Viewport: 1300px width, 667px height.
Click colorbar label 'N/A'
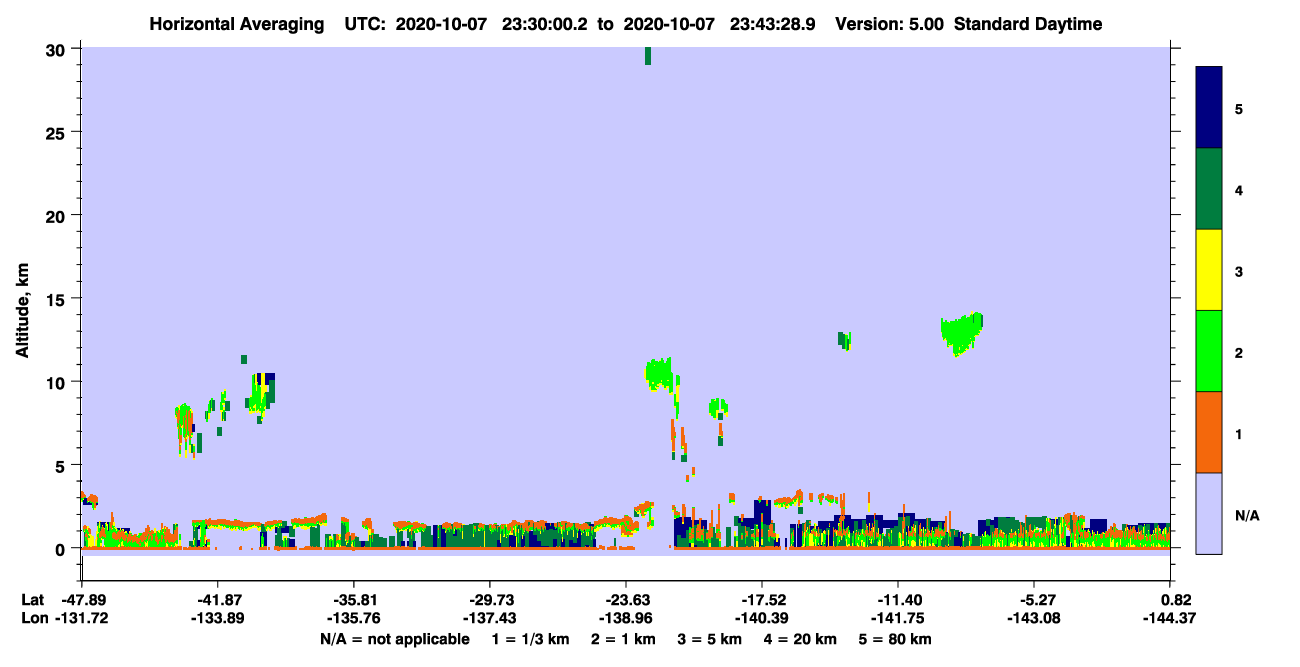1247,515
